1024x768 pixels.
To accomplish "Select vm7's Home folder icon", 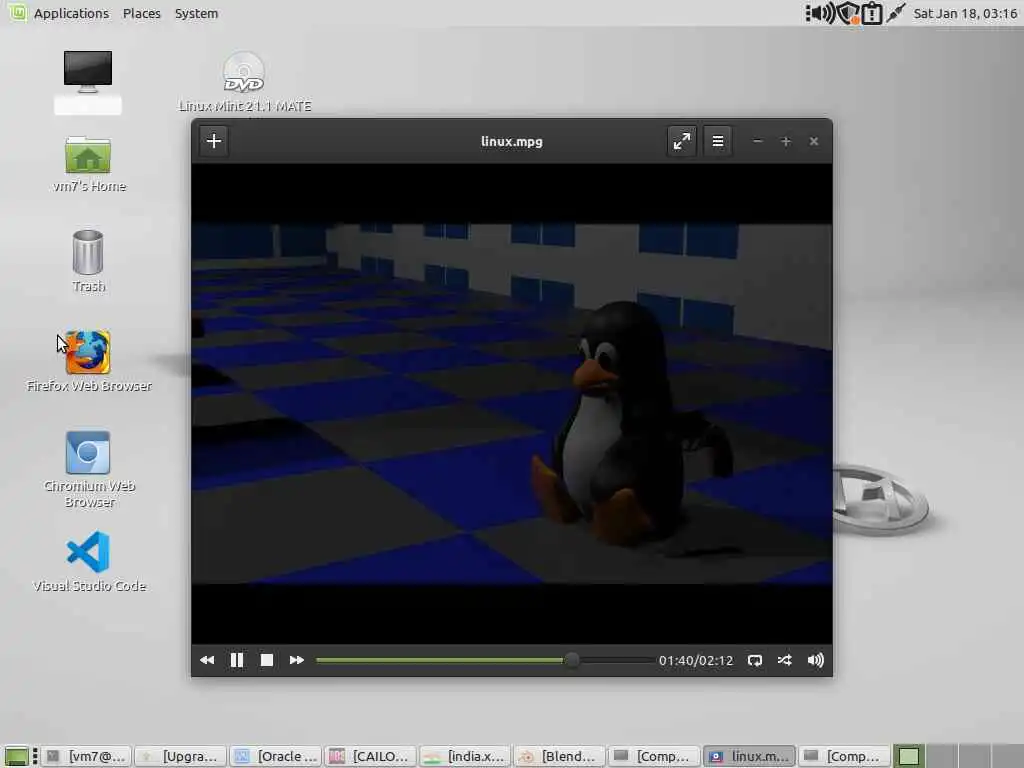I will coord(89,163).
